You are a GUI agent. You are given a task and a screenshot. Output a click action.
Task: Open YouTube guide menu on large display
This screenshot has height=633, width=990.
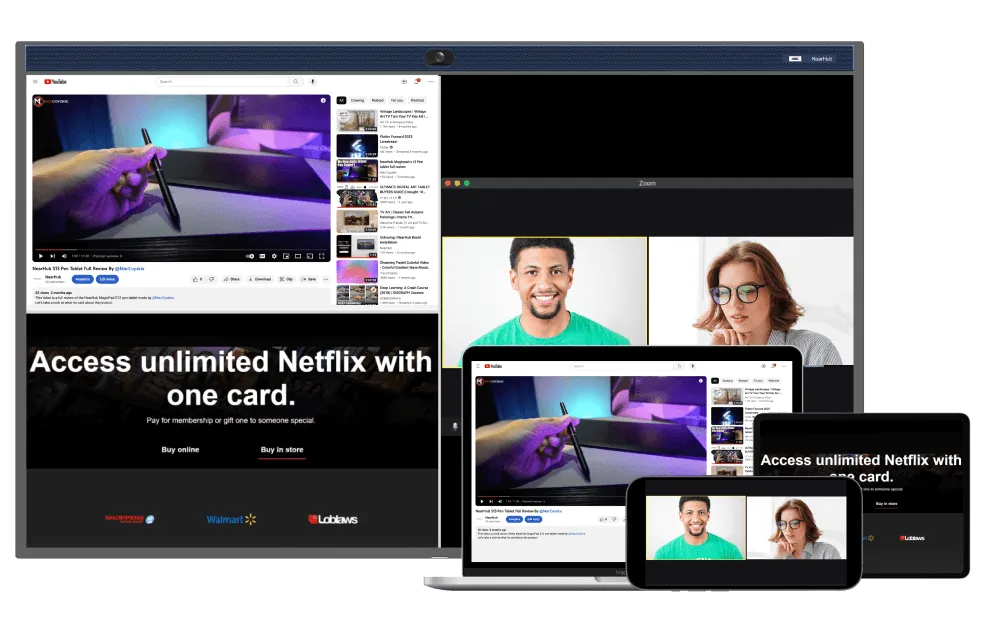[x=35, y=81]
